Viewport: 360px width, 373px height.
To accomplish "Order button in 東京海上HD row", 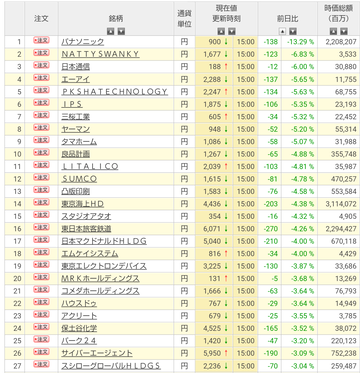I will point(41,202).
